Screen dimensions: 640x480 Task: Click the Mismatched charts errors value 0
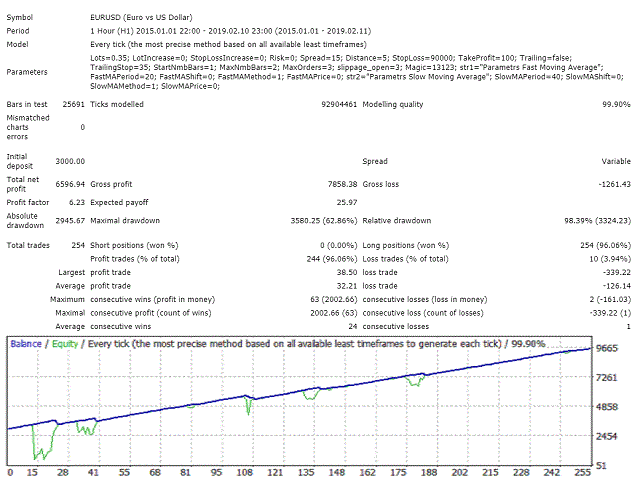[83, 127]
